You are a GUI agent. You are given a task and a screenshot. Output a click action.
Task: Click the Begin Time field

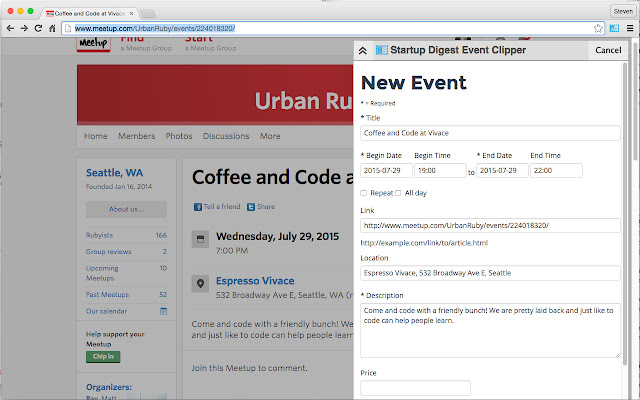[x=440, y=171]
